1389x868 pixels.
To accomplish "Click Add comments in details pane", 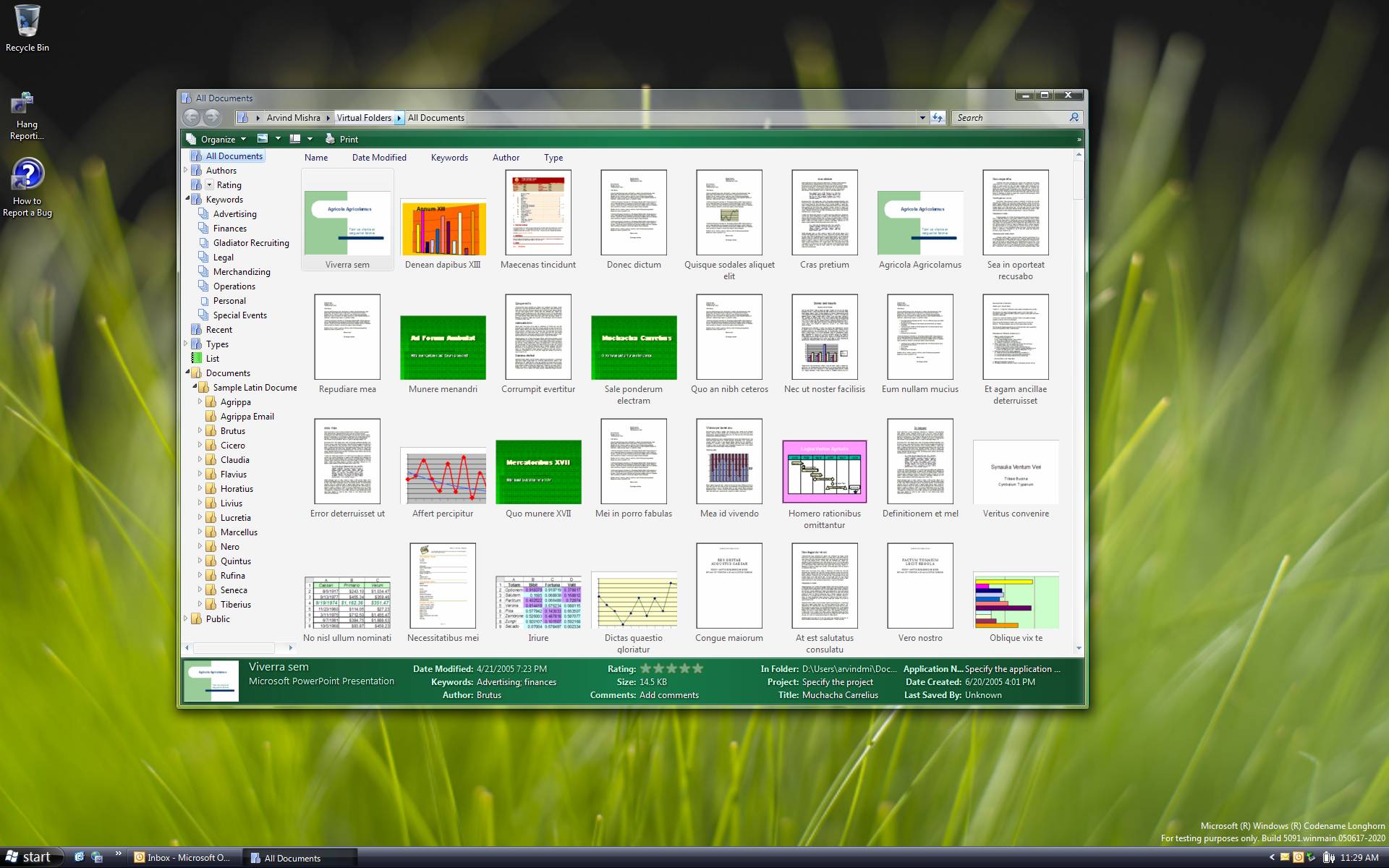I will click(x=669, y=695).
